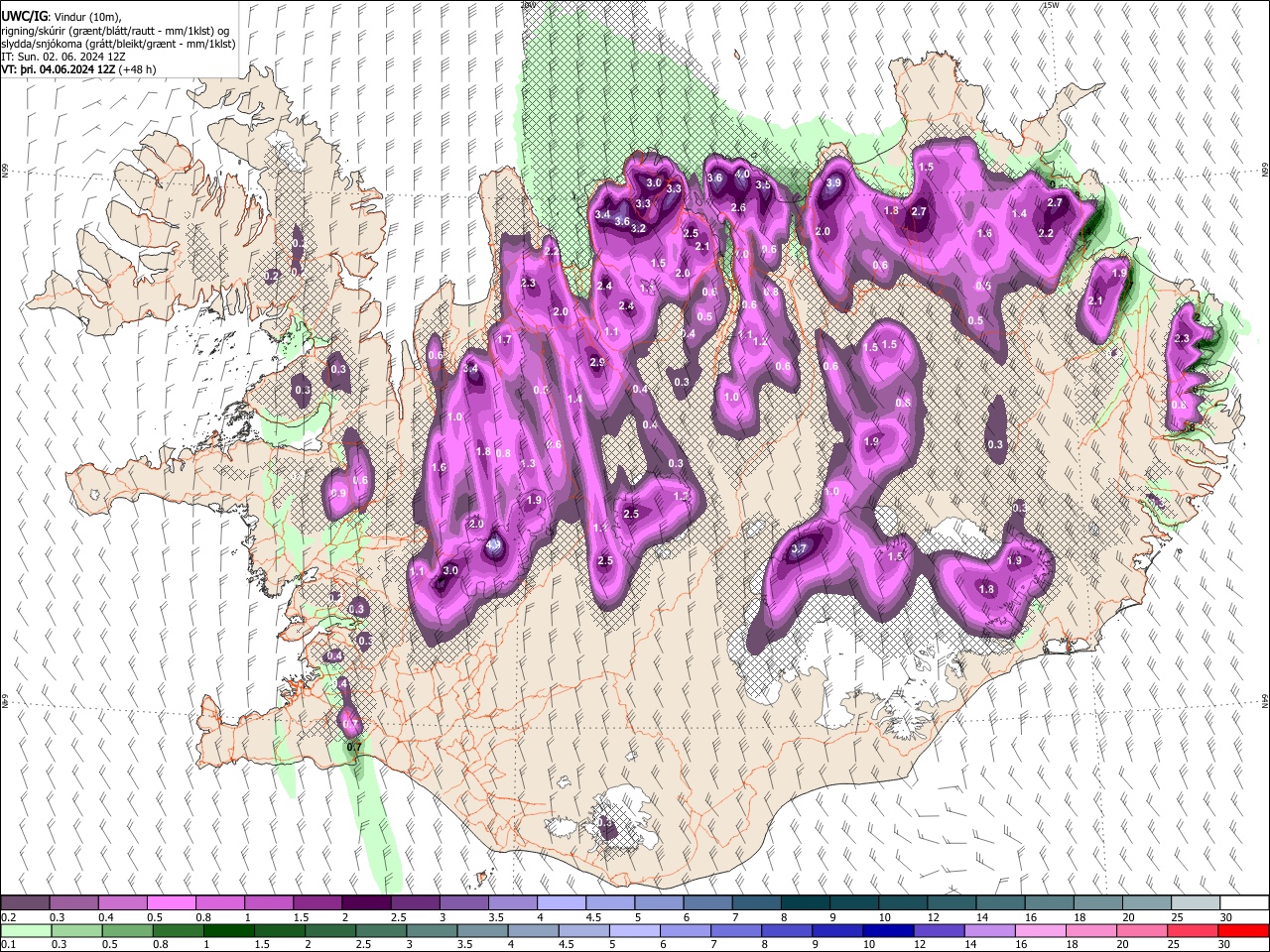Click the light-green 0.1 swatch in the lower rain legend
1270x952 pixels.
point(25,930)
